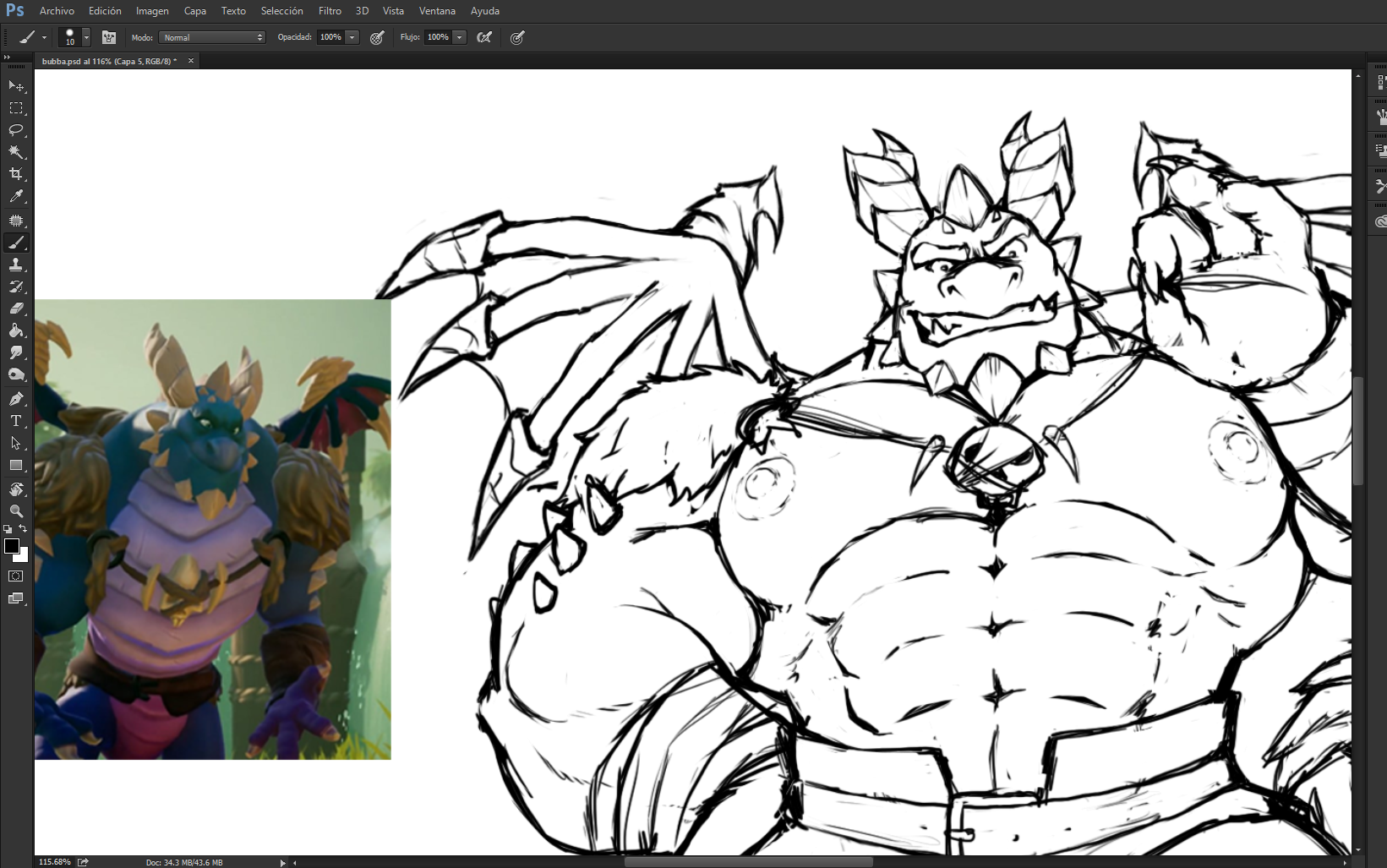
Task: Select the Smudge tool
Action: [16, 352]
